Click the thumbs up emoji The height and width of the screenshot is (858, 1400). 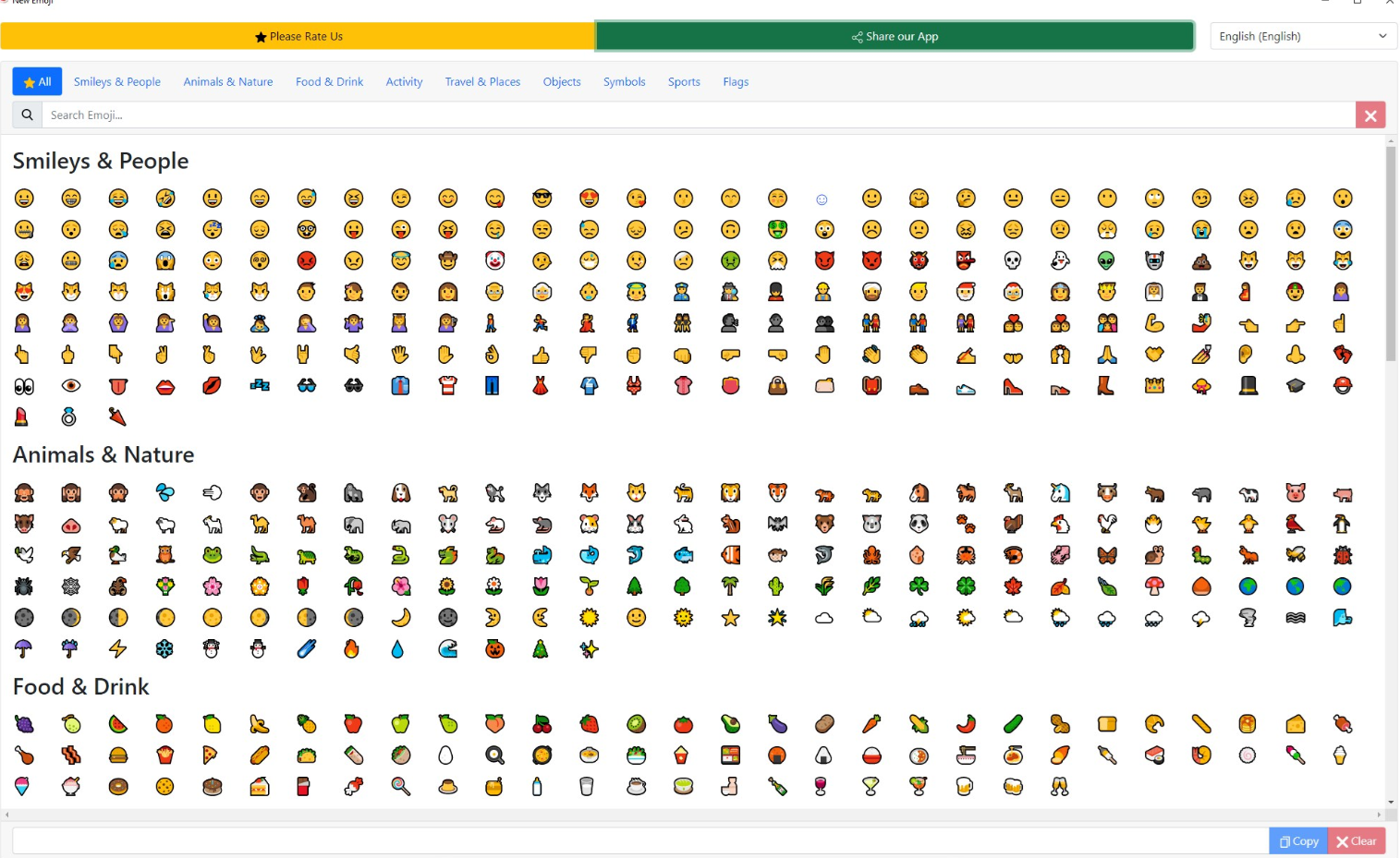pos(542,355)
